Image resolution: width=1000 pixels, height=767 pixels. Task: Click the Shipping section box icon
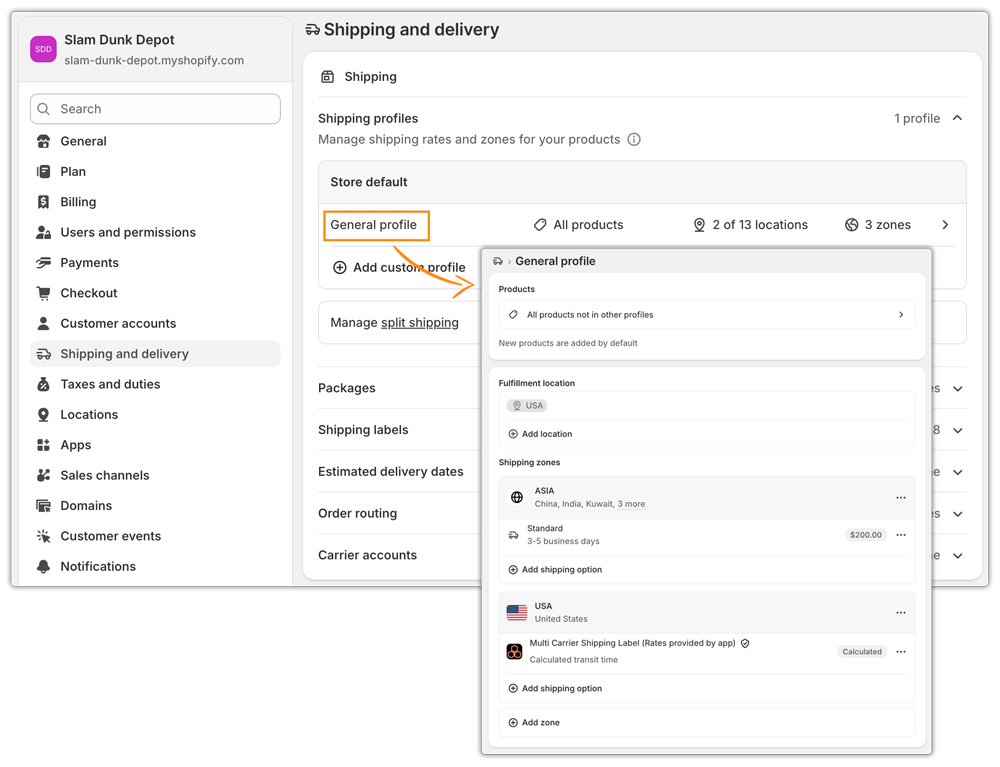point(327,77)
